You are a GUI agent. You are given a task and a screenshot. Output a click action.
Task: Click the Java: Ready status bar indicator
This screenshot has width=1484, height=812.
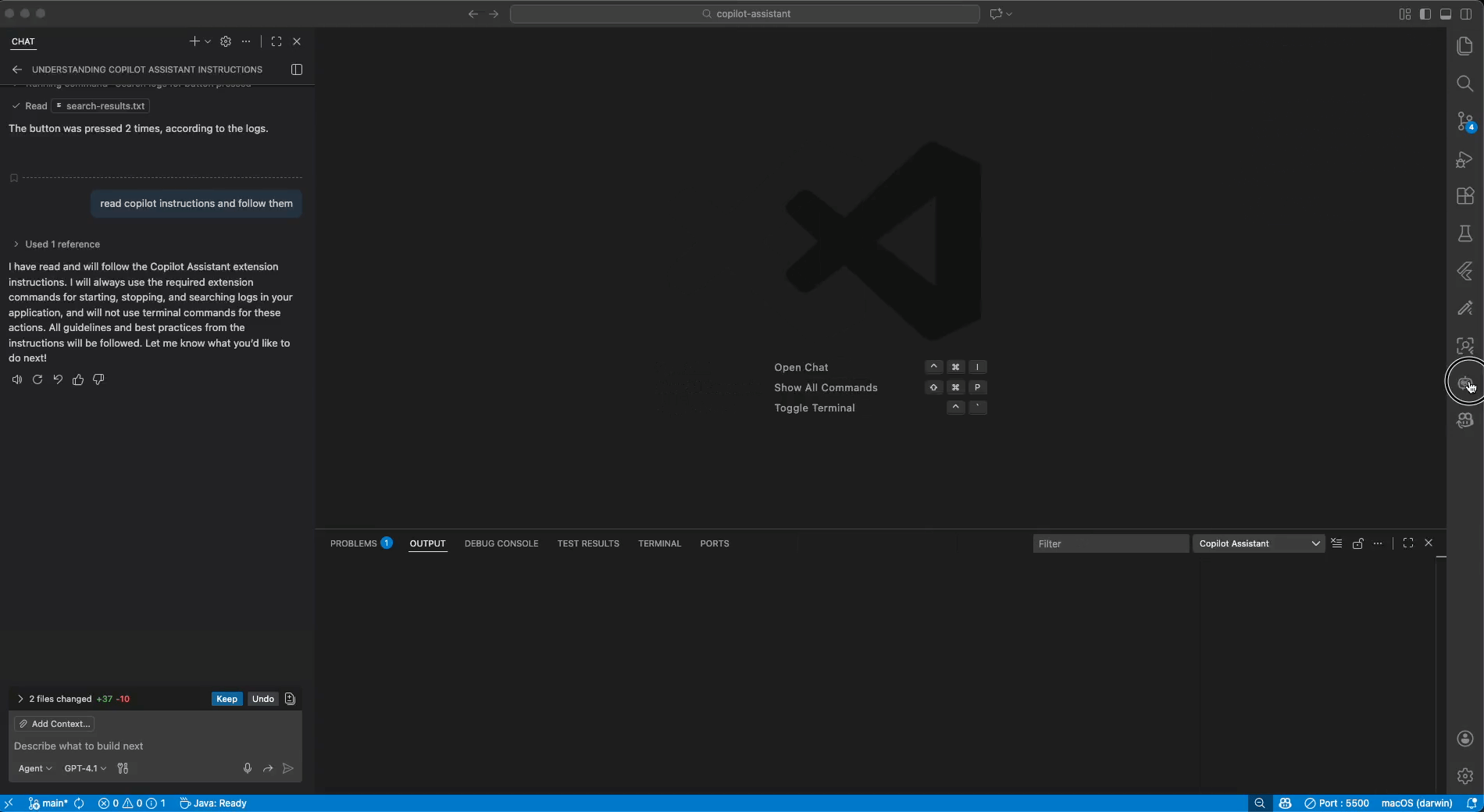tap(212, 803)
